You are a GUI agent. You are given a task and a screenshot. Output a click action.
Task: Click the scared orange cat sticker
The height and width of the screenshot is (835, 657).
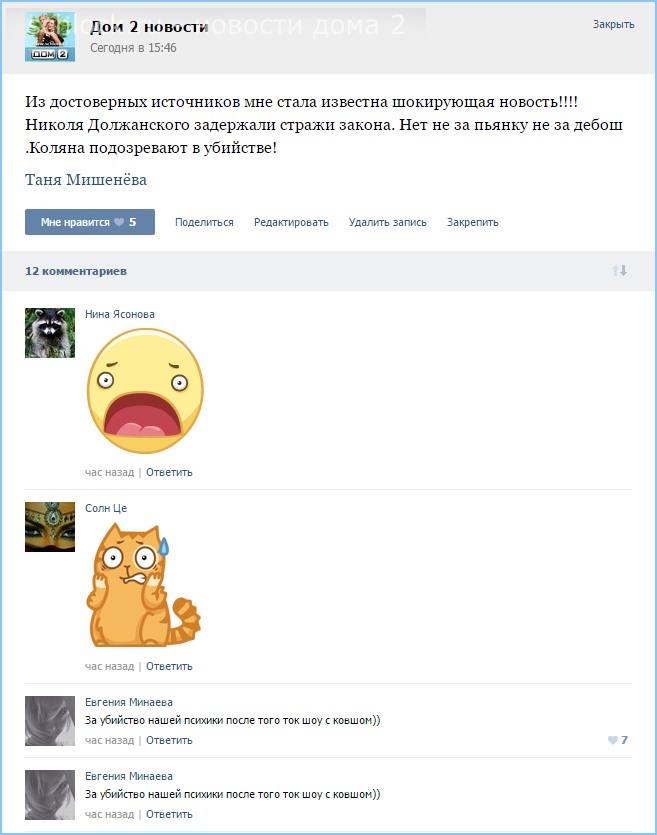(x=143, y=585)
